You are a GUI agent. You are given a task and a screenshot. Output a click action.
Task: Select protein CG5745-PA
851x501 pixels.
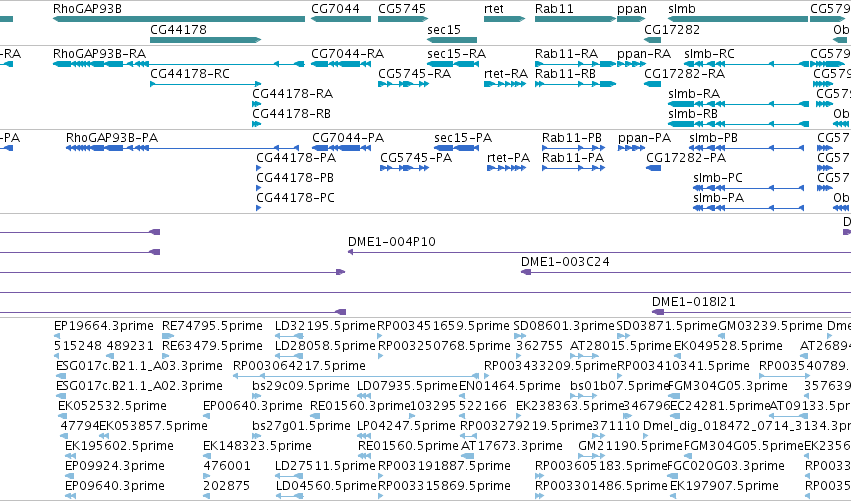pyautogui.click(x=416, y=157)
